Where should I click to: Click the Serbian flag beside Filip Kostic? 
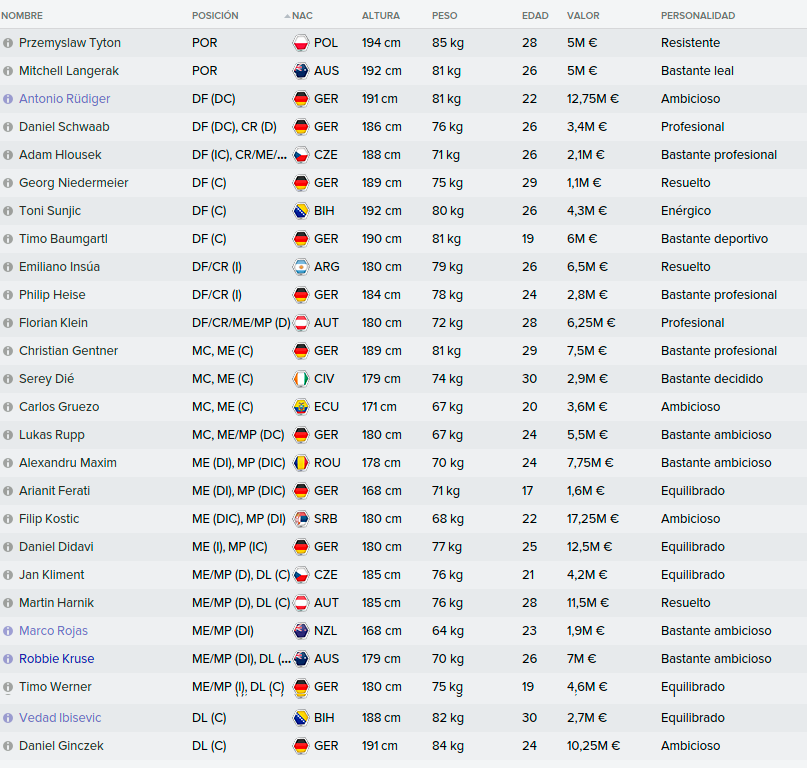tap(301, 519)
